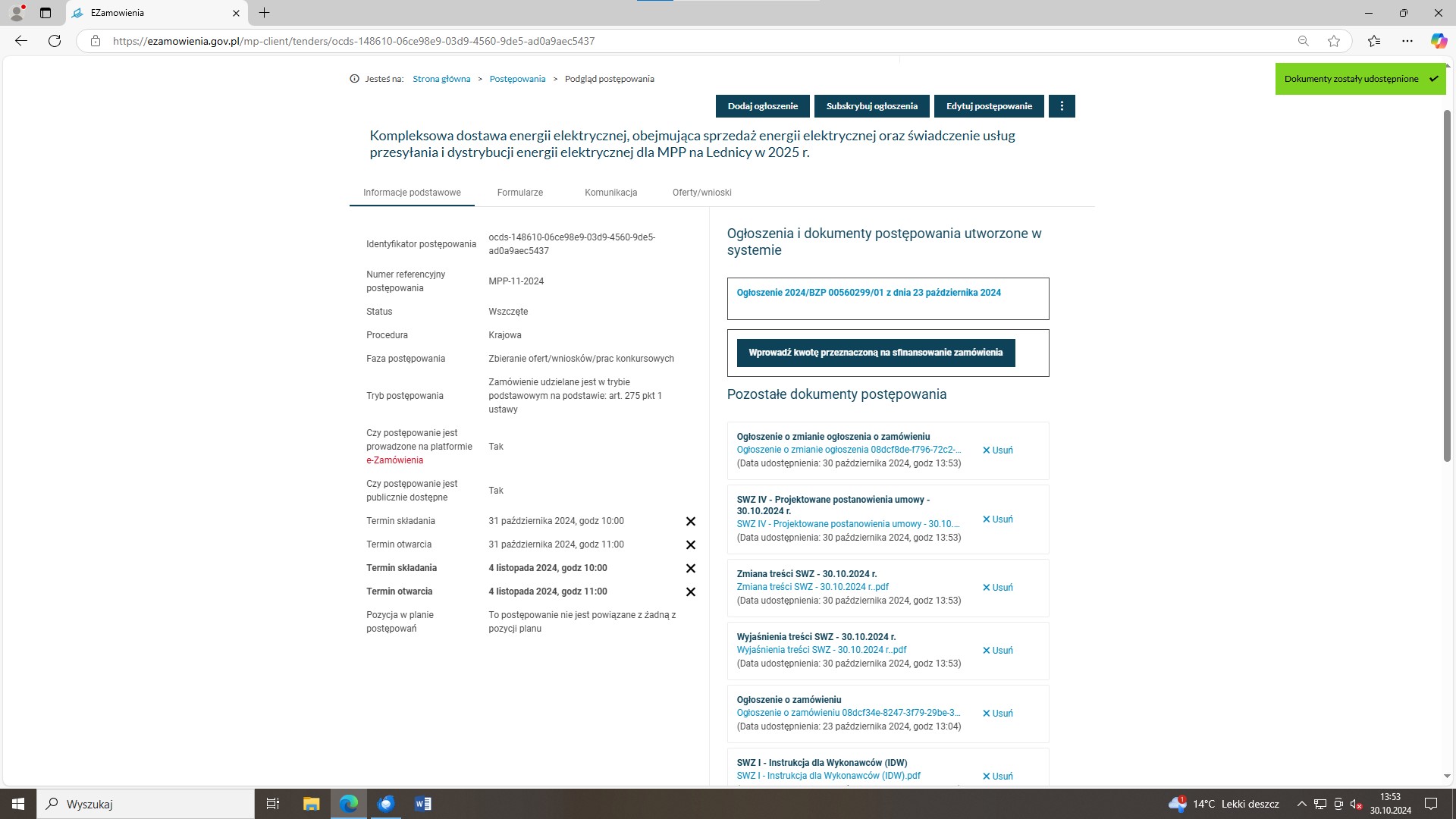The image size is (1456, 819).
Task: Open the Komunikacja tab
Action: 610,193
